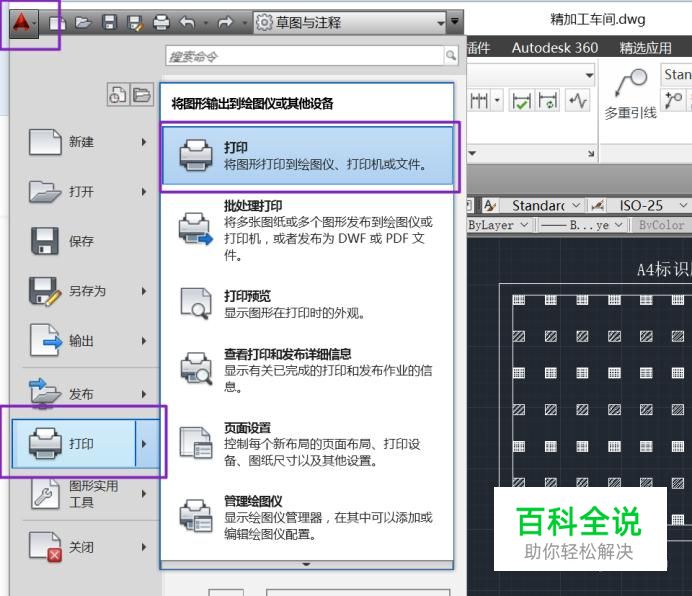This screenshot has height=596, width=692.
Task: Select 输出 in application menu
Action: click(x=86, y=341)
